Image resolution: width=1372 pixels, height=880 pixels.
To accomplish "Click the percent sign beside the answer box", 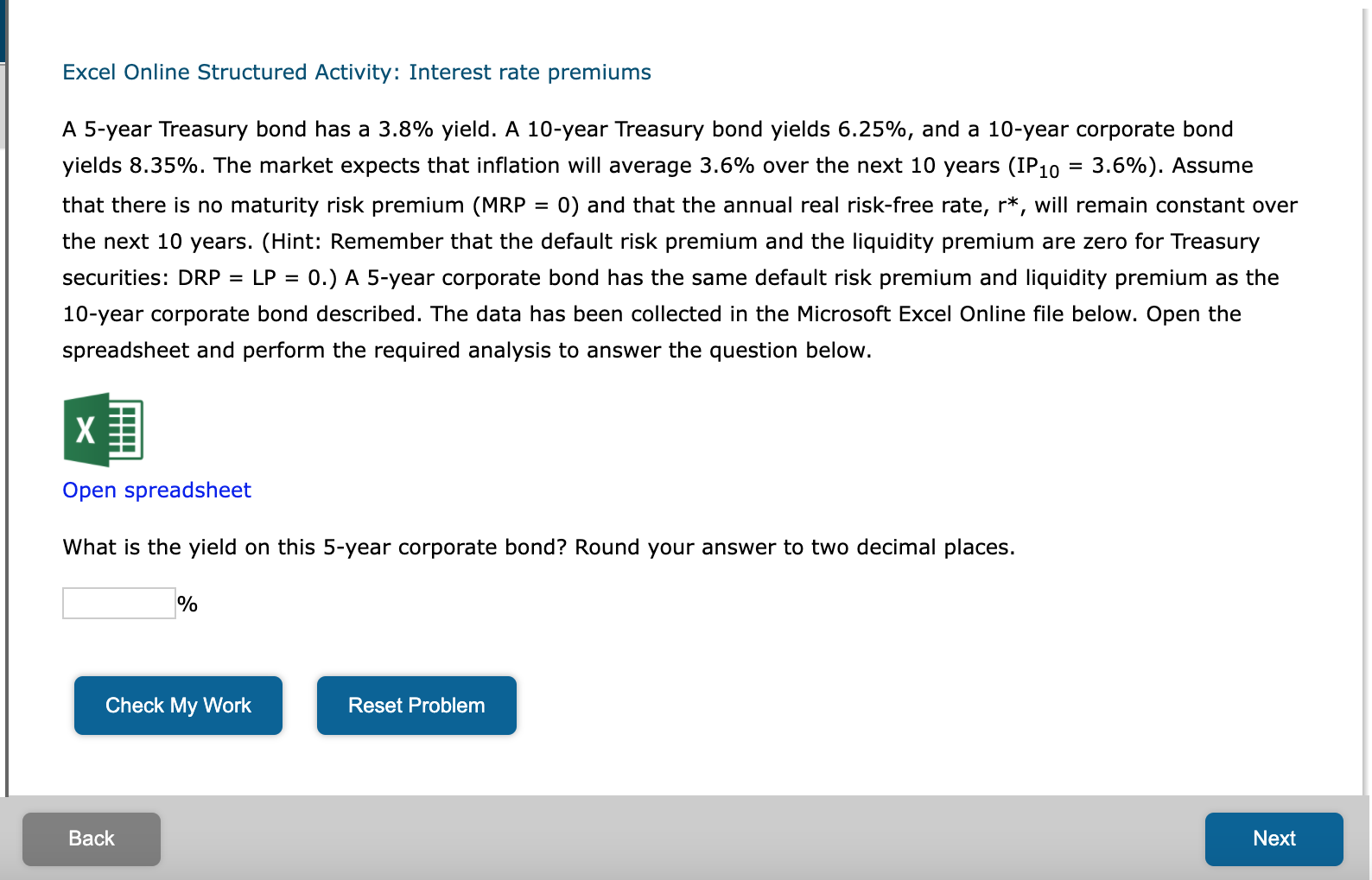I will pyautogui.click(x=187, y=604).
